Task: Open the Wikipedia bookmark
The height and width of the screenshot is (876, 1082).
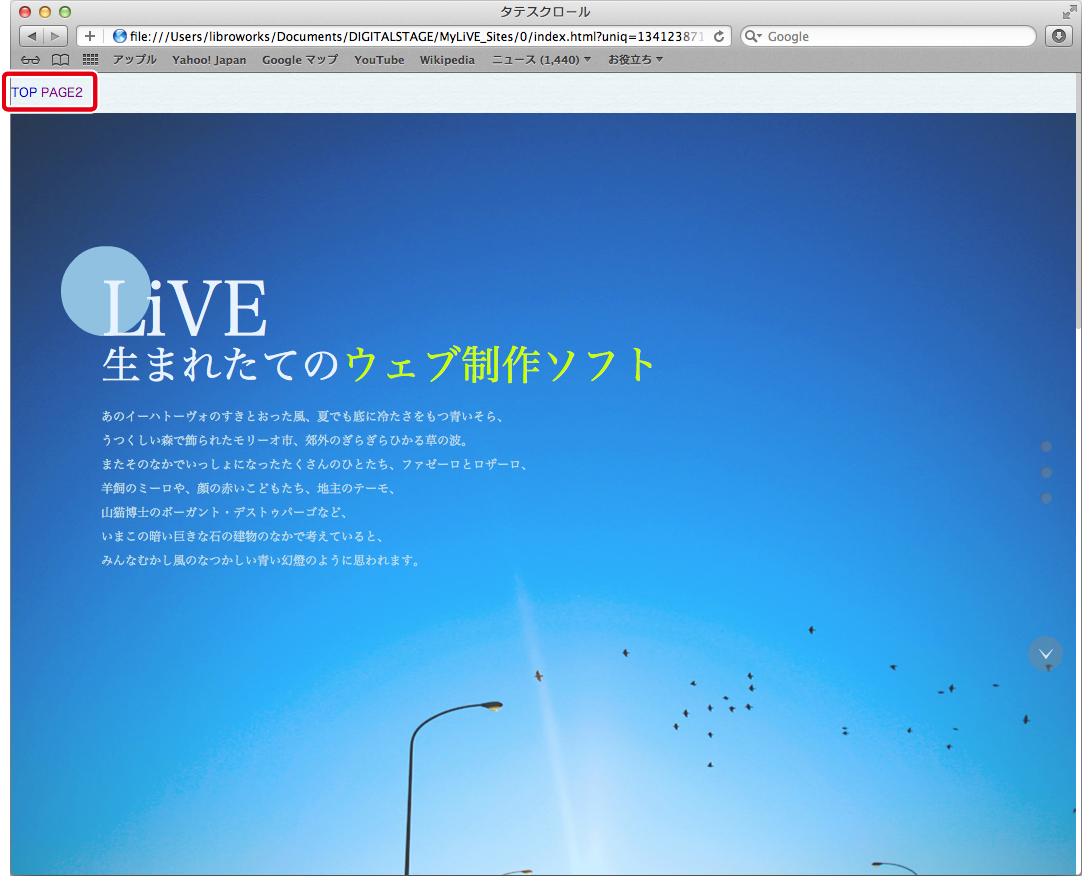Action: click(x=447, y=60)
